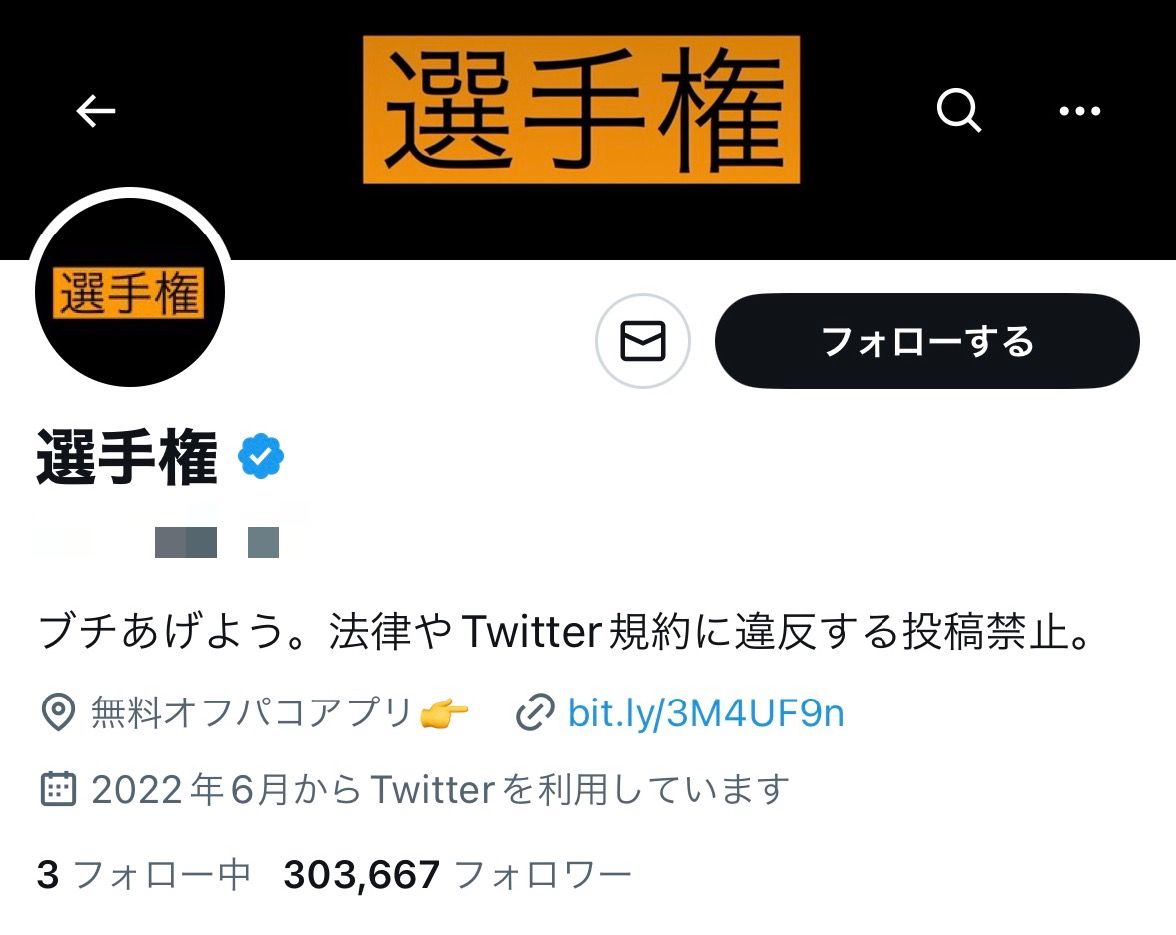View the 303,667 フォロワー followers list
The width and height of the screenshot is (1176, 935).
tap(458, 874)
